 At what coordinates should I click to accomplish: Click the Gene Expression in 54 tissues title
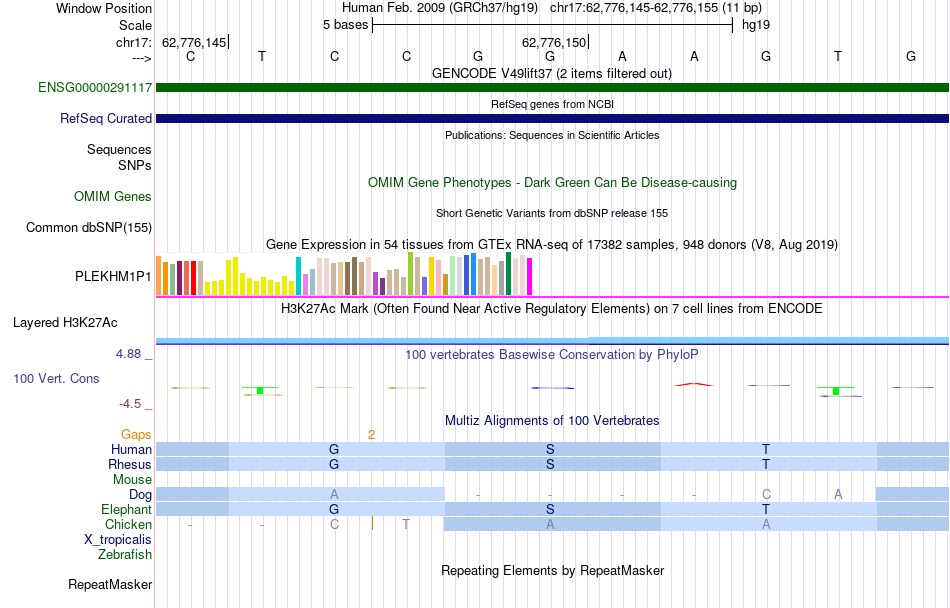[552, 245]
